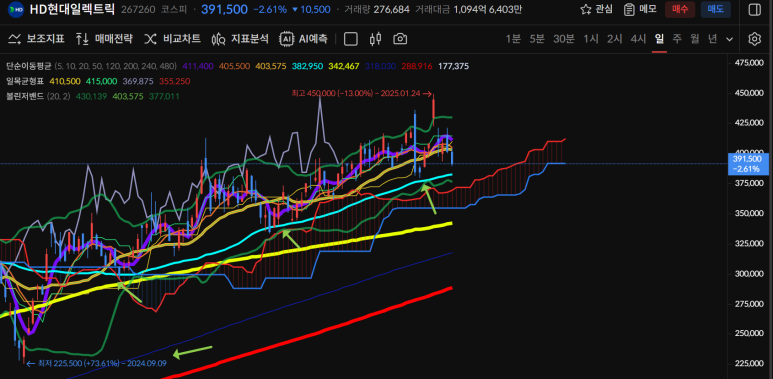Screen dimensions: 773x379
Task: Click the 단순이동평균 indicator label
Action: pyautogui.click(x=29, y=66)
